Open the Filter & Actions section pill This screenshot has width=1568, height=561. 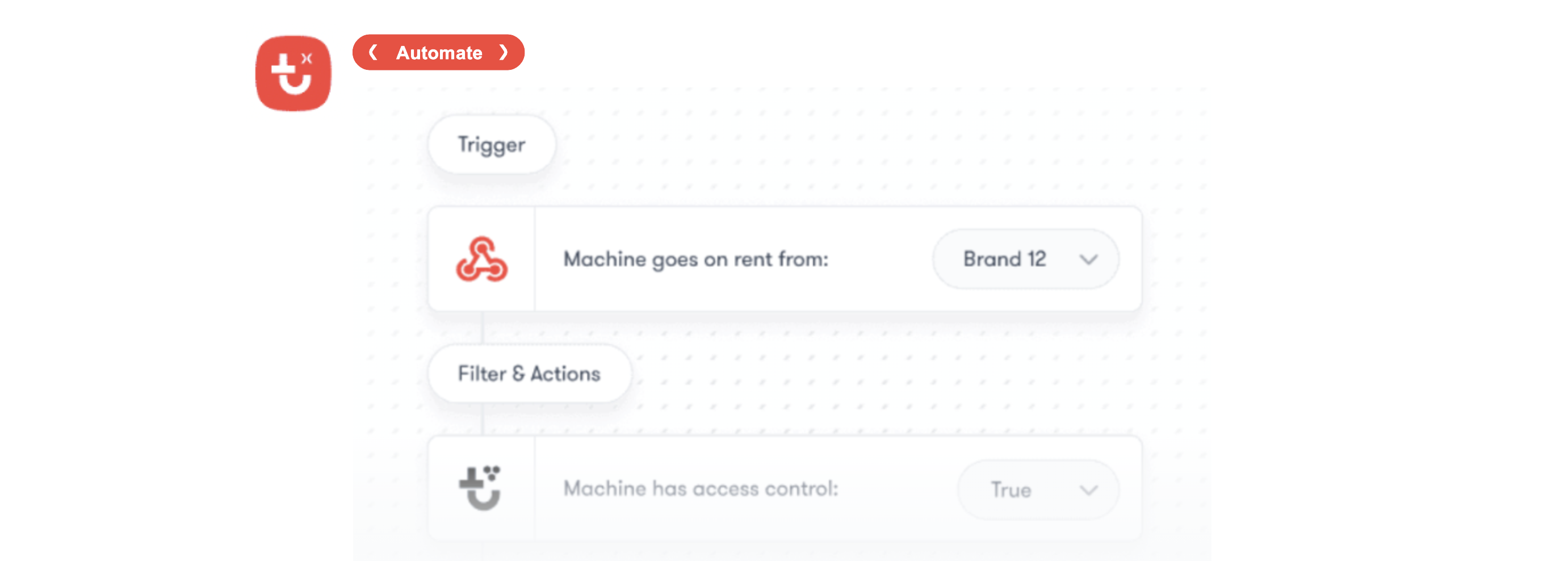[x=529, y=374]
